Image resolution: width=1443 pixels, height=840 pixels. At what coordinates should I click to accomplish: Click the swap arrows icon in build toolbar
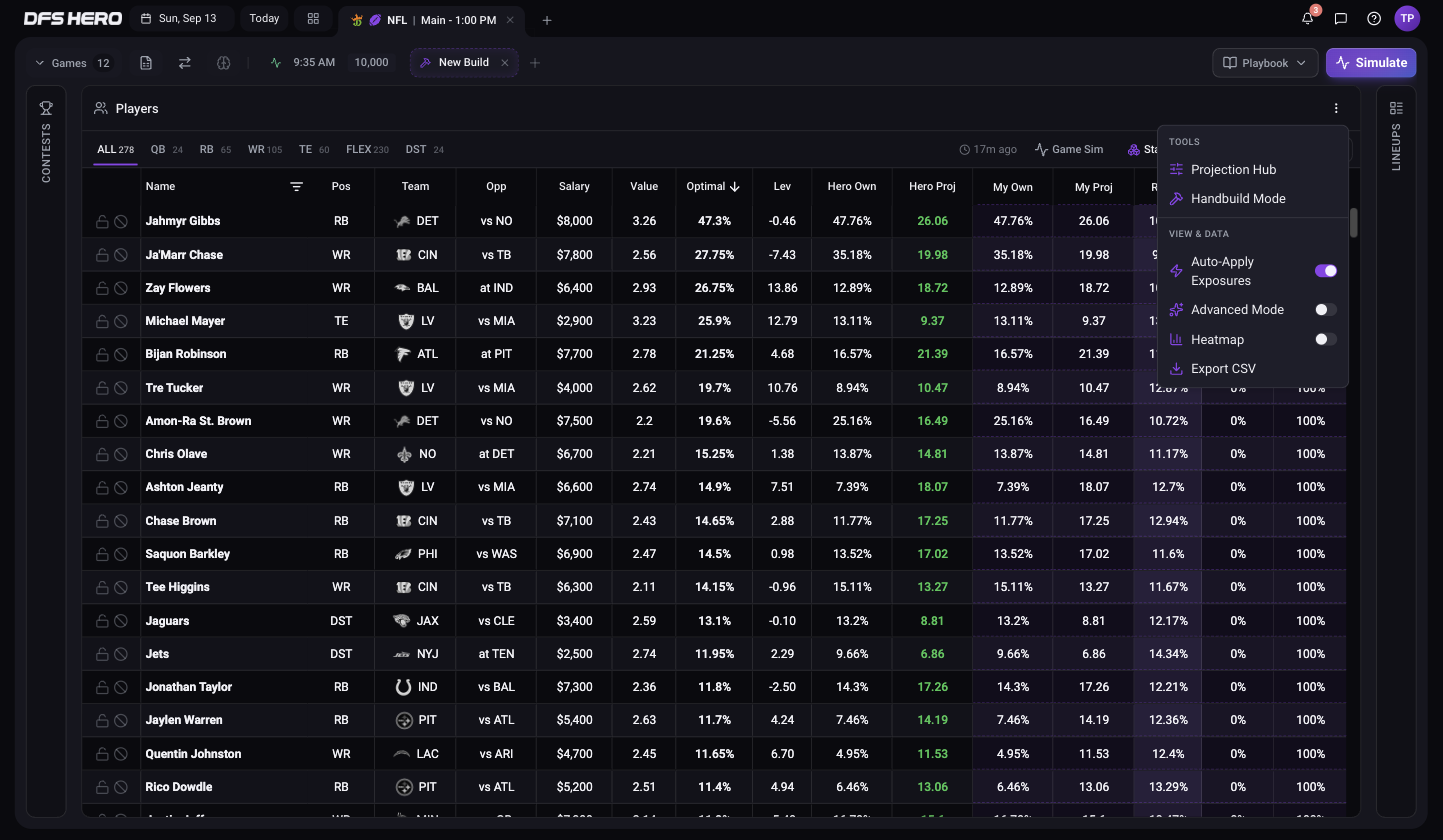click(185, 62)
